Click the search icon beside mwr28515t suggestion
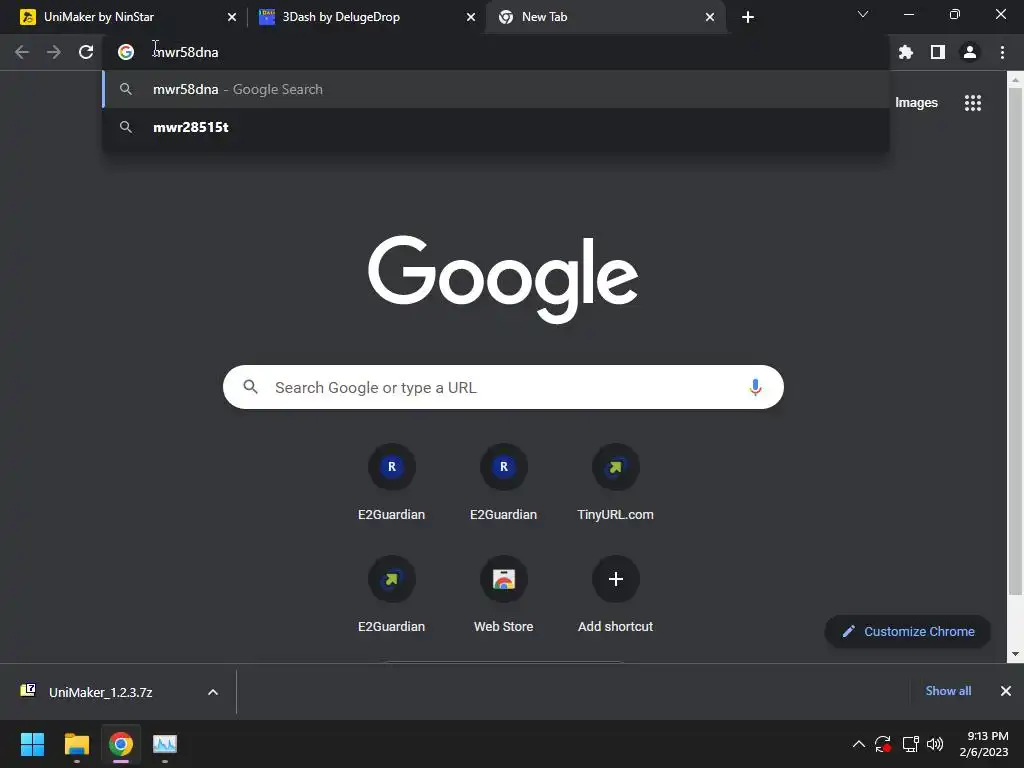 point(126,127)
